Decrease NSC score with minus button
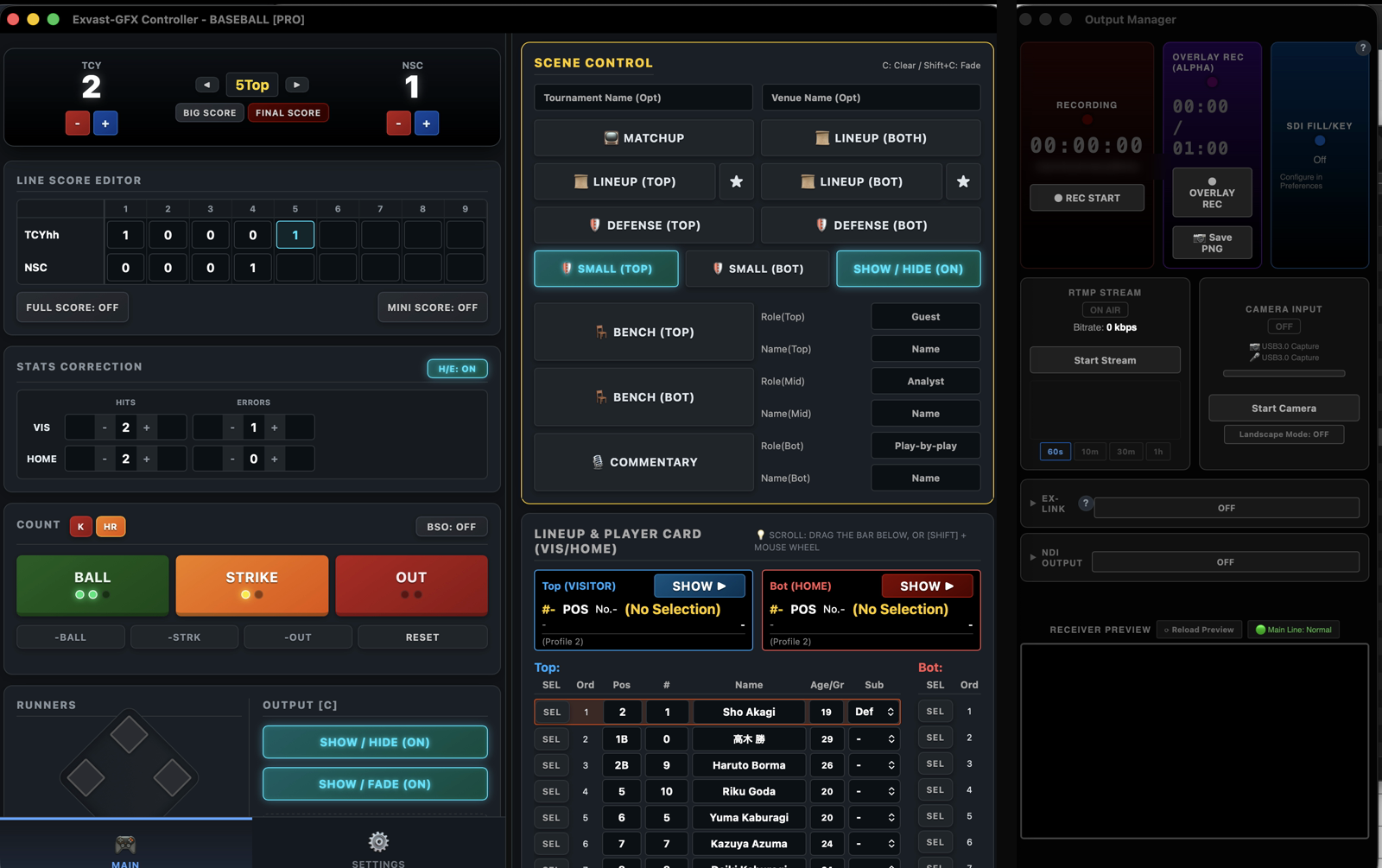 (398, 124)
